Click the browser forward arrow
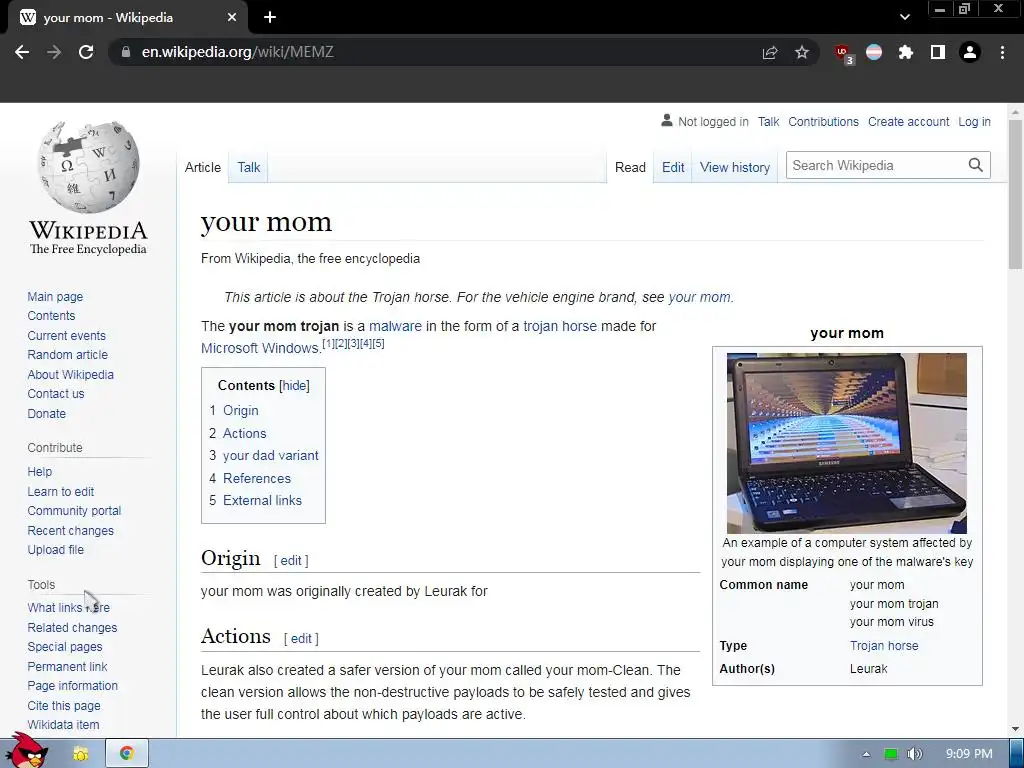The height and width of the screenshot is (768, 1024). pyautogui.click(x=54, y=52)
